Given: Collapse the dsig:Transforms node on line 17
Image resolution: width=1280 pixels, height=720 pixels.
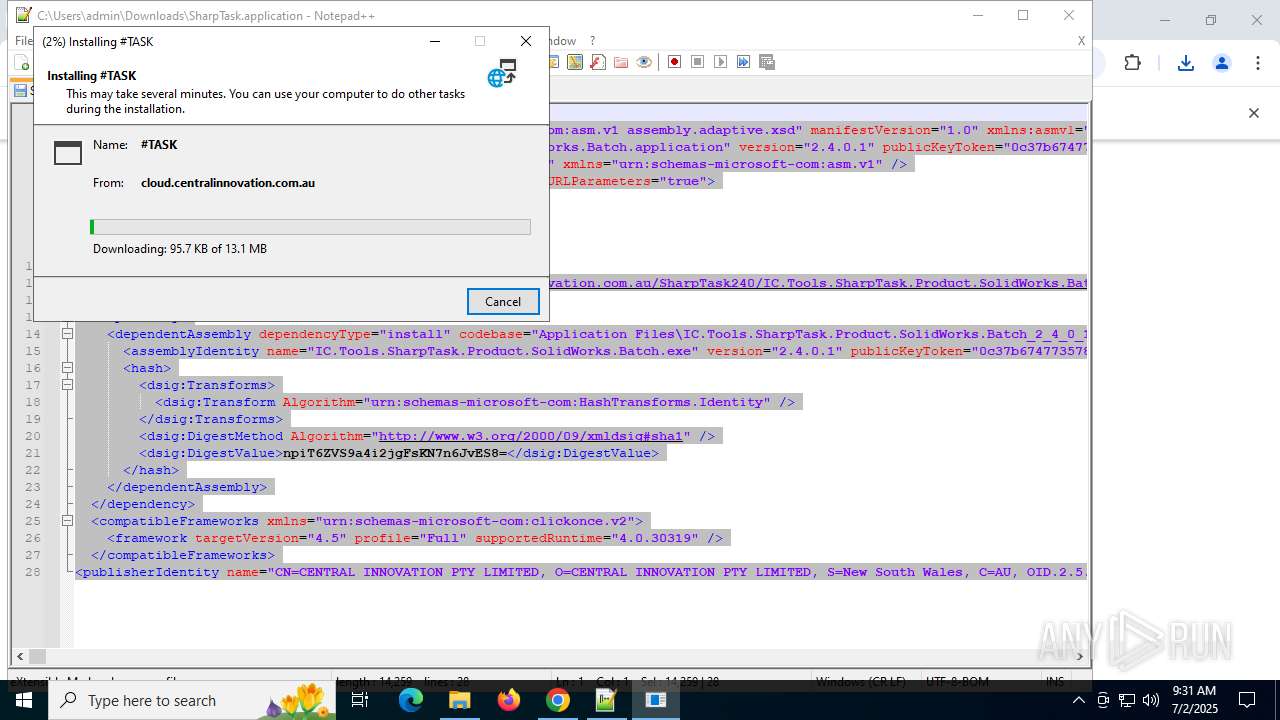Looking at the screenshot, I should (67, 385).
